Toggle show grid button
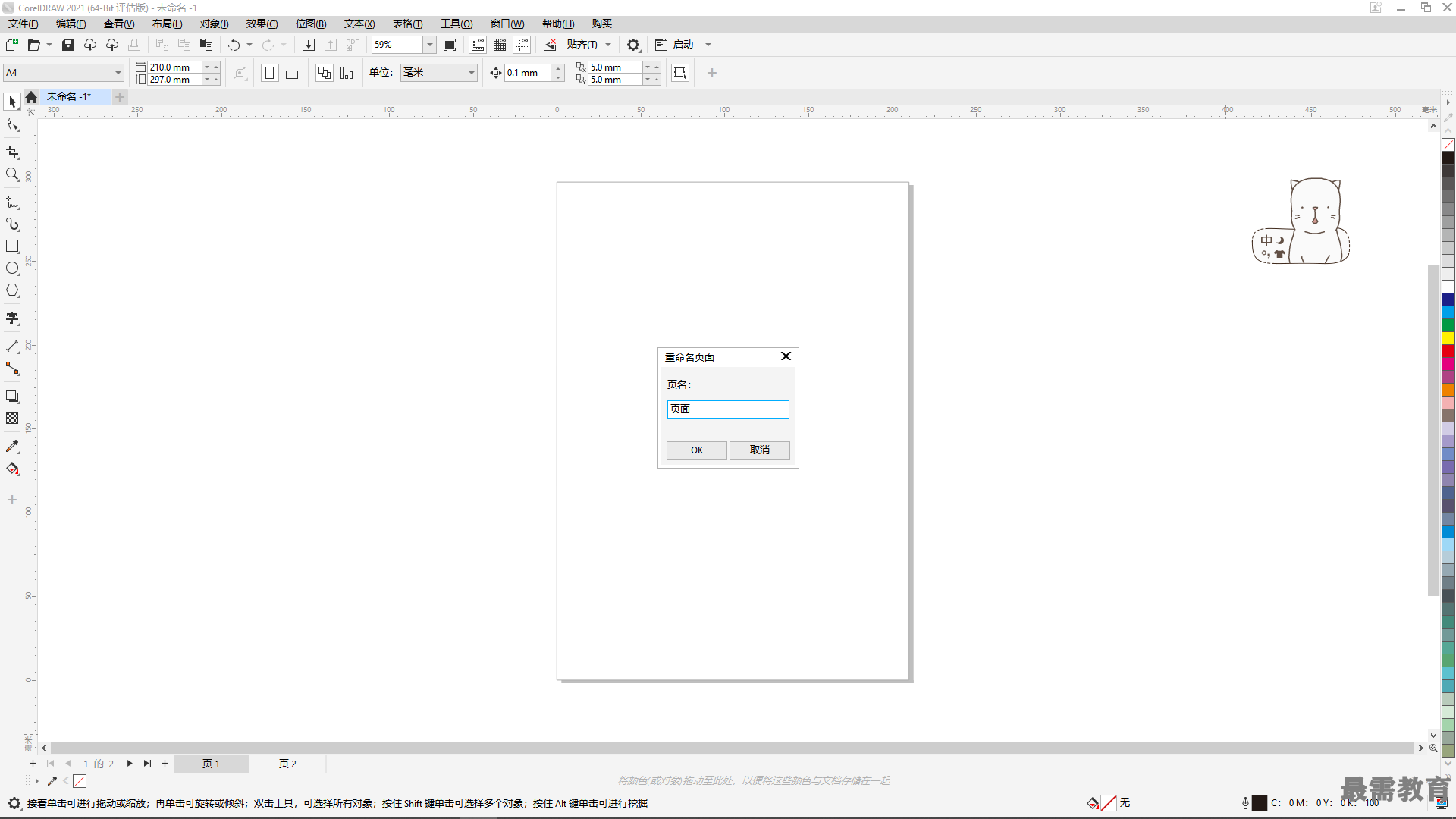1456x819 pixels. [x=500, y=45]
